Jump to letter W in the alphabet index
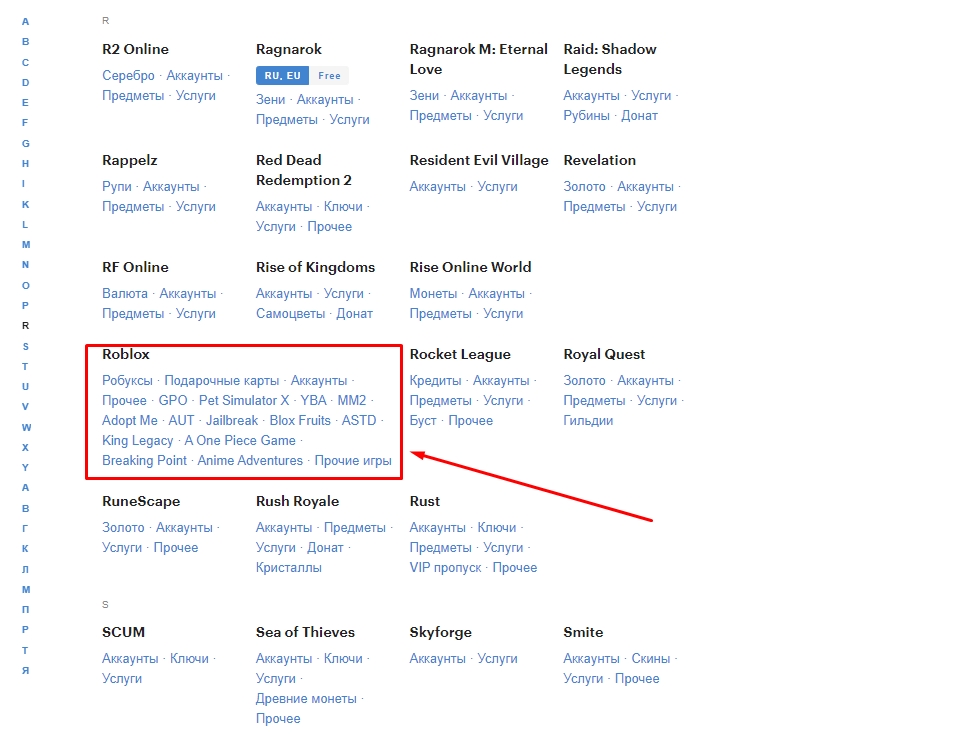The height and width of the screenshot is (734, 965). click(26, 427)
